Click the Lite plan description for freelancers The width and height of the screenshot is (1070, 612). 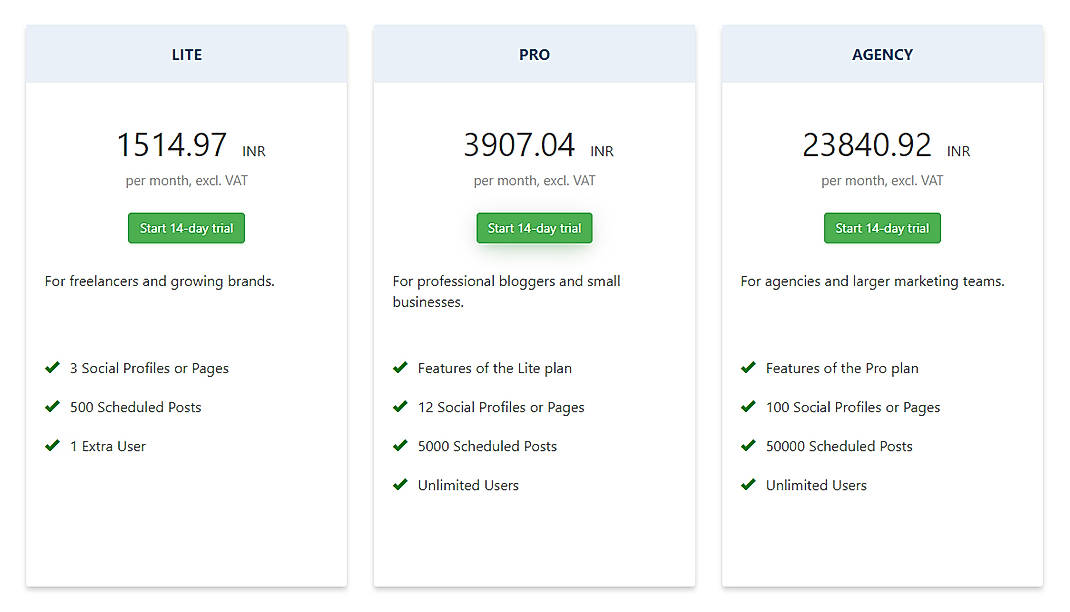tap(159, 281)
